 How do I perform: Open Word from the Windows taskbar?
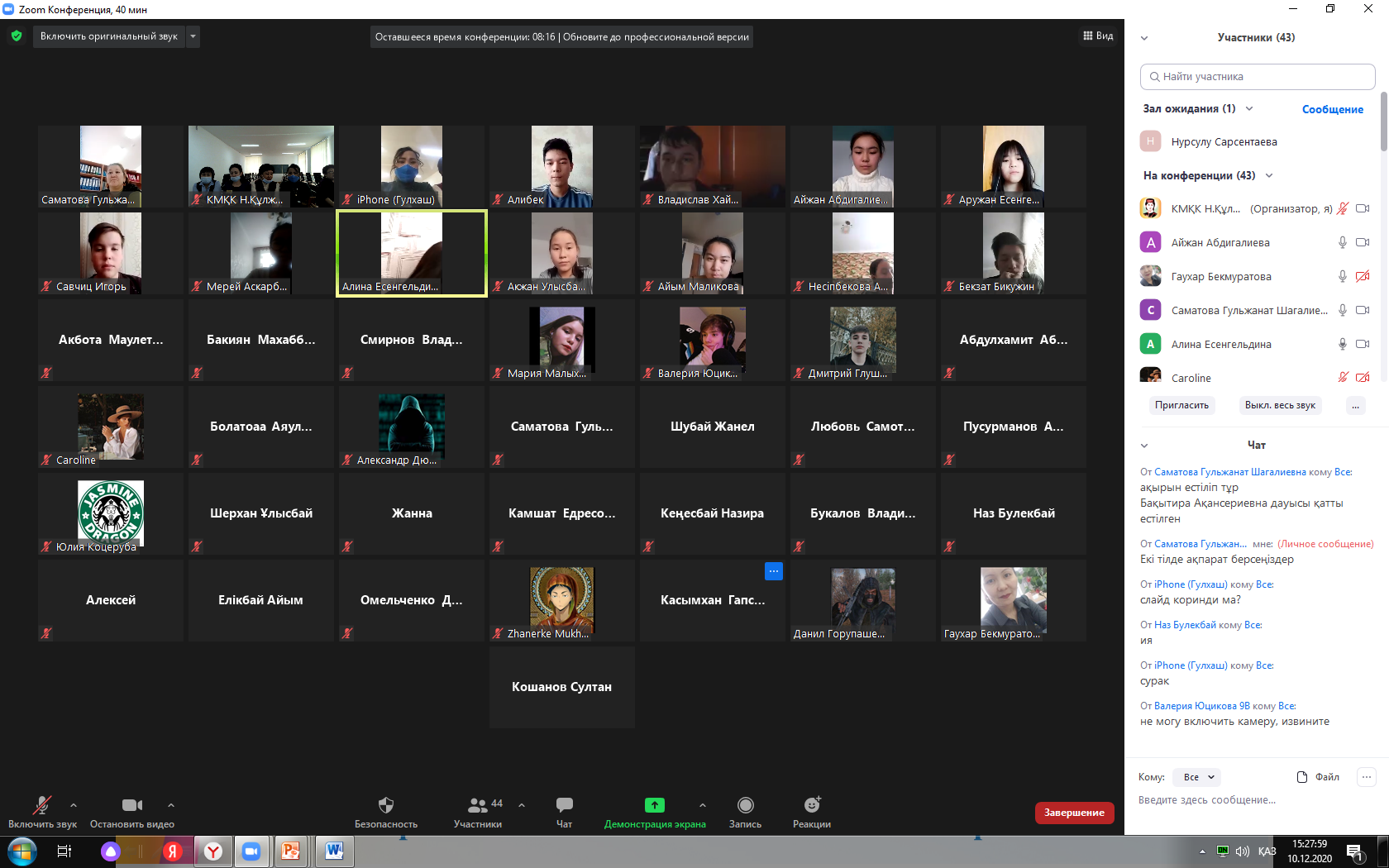[x=334, y=851]
